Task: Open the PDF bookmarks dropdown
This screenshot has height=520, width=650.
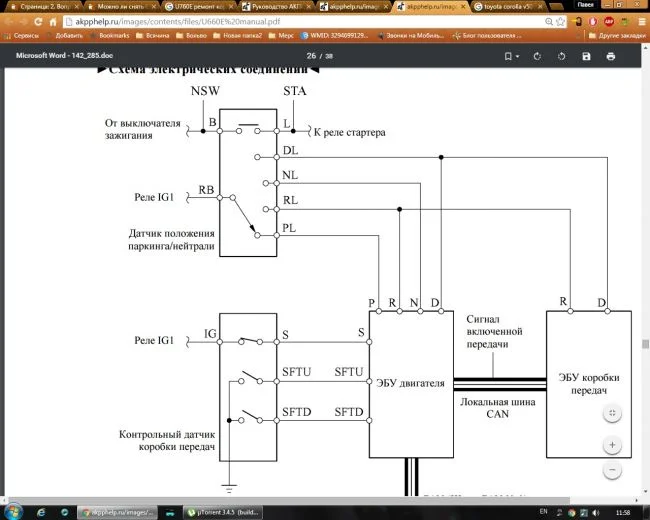Action: (511, 56)
